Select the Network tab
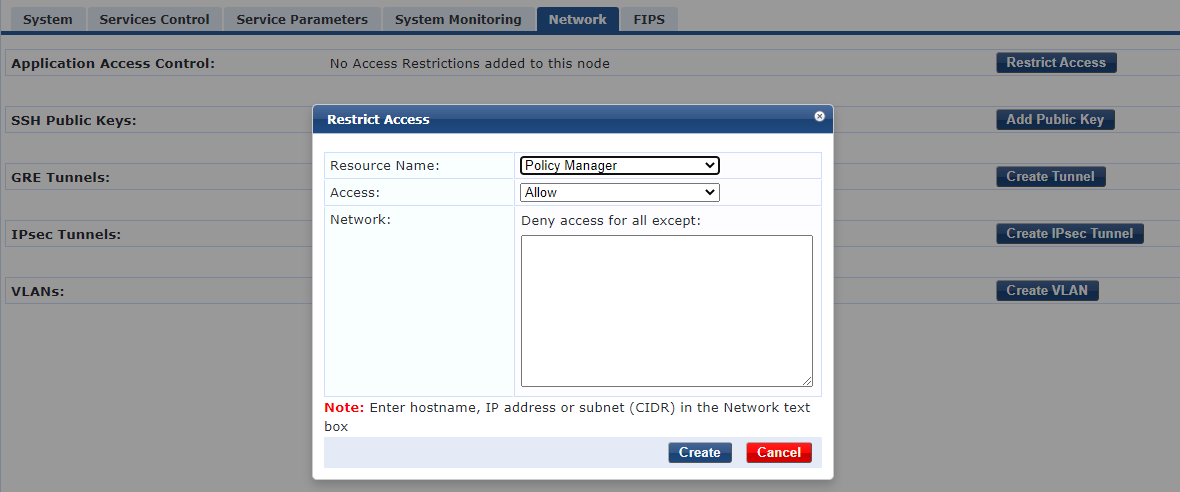Screen dimensions: 1180x492 click(577, 20)
